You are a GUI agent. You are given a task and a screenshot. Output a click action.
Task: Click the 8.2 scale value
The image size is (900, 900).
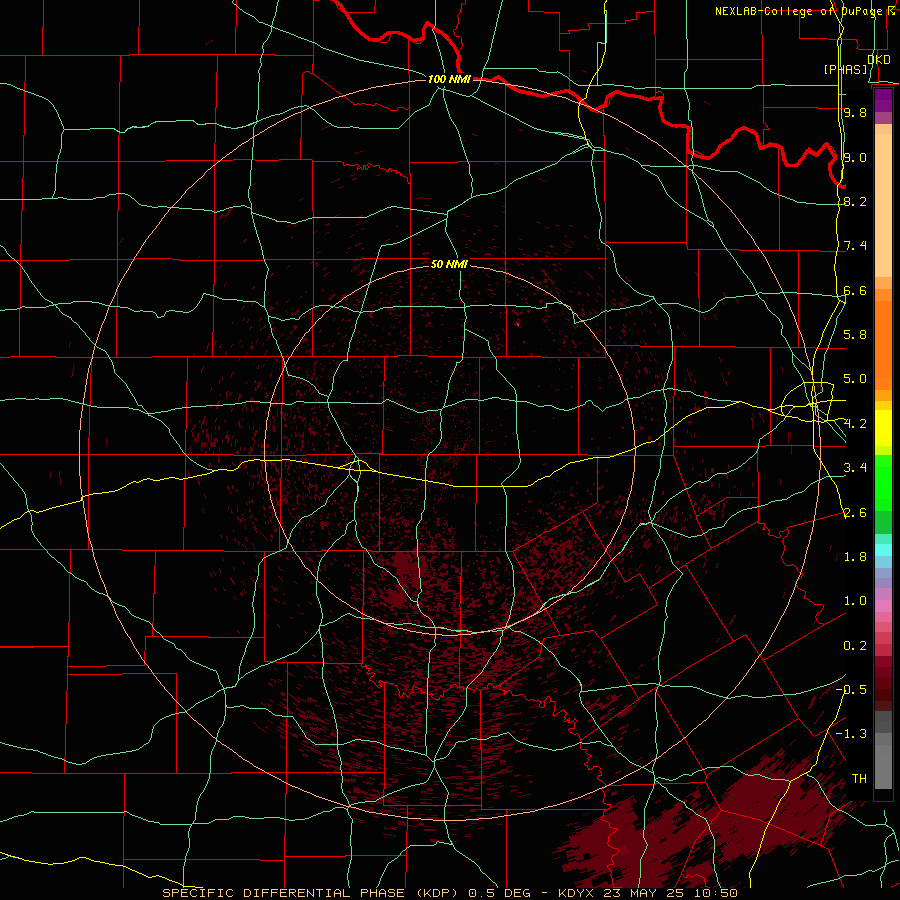click(855, 201)
